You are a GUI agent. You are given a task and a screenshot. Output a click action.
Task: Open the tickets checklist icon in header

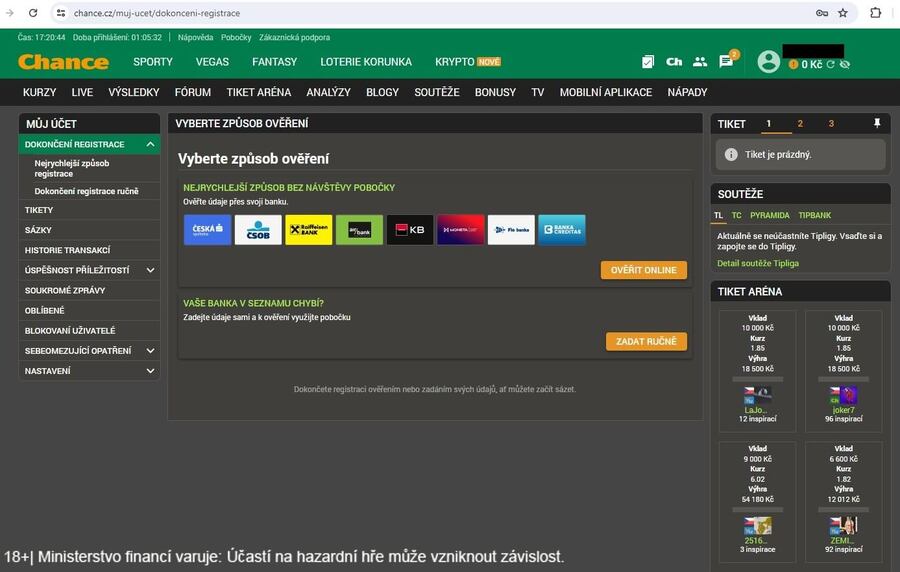(647, 61)
